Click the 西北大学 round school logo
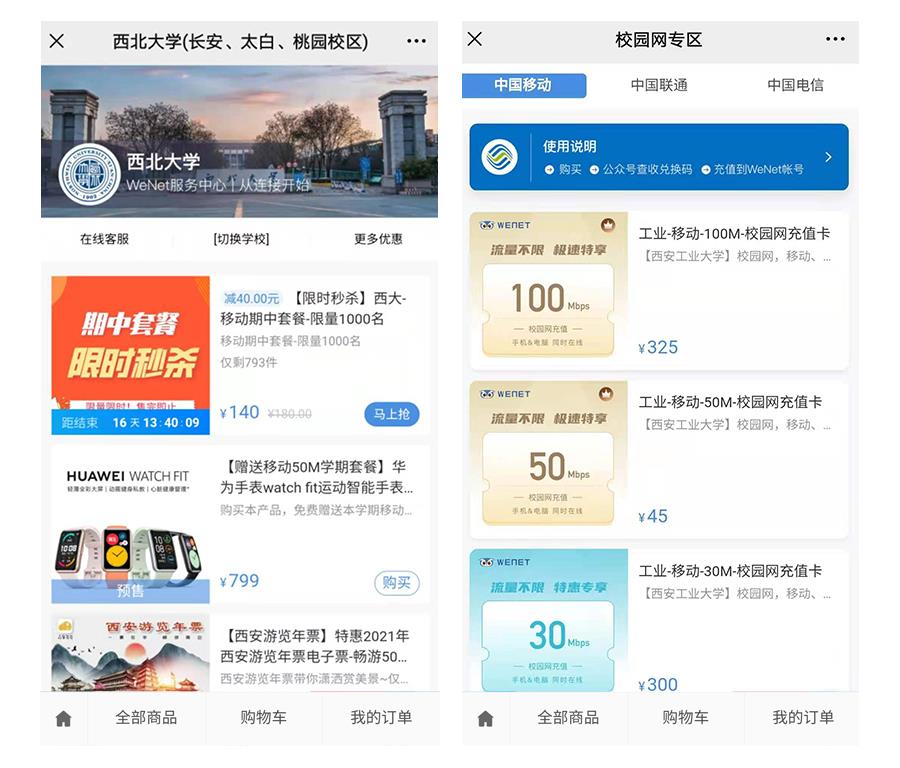 pos(89,173)
